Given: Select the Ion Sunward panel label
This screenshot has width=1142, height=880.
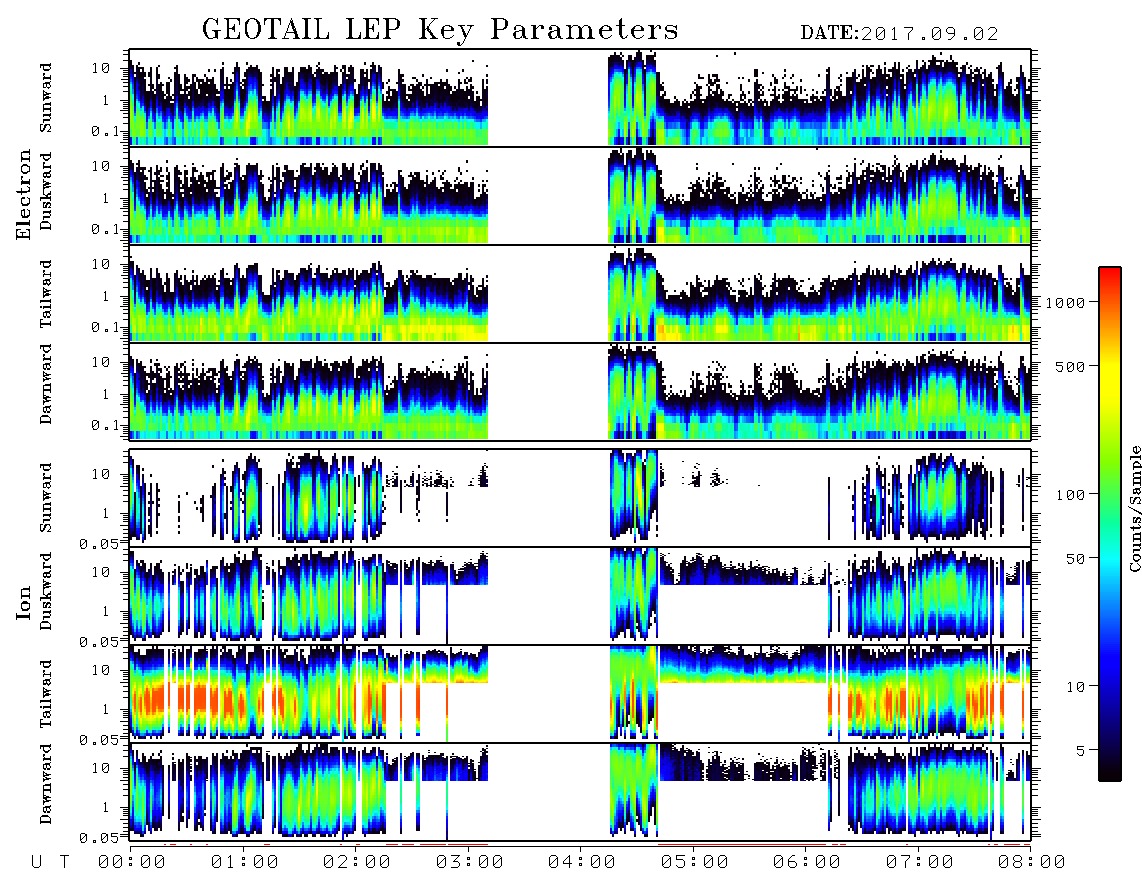Looking at the screenshot, I should (x=46, y=498).
